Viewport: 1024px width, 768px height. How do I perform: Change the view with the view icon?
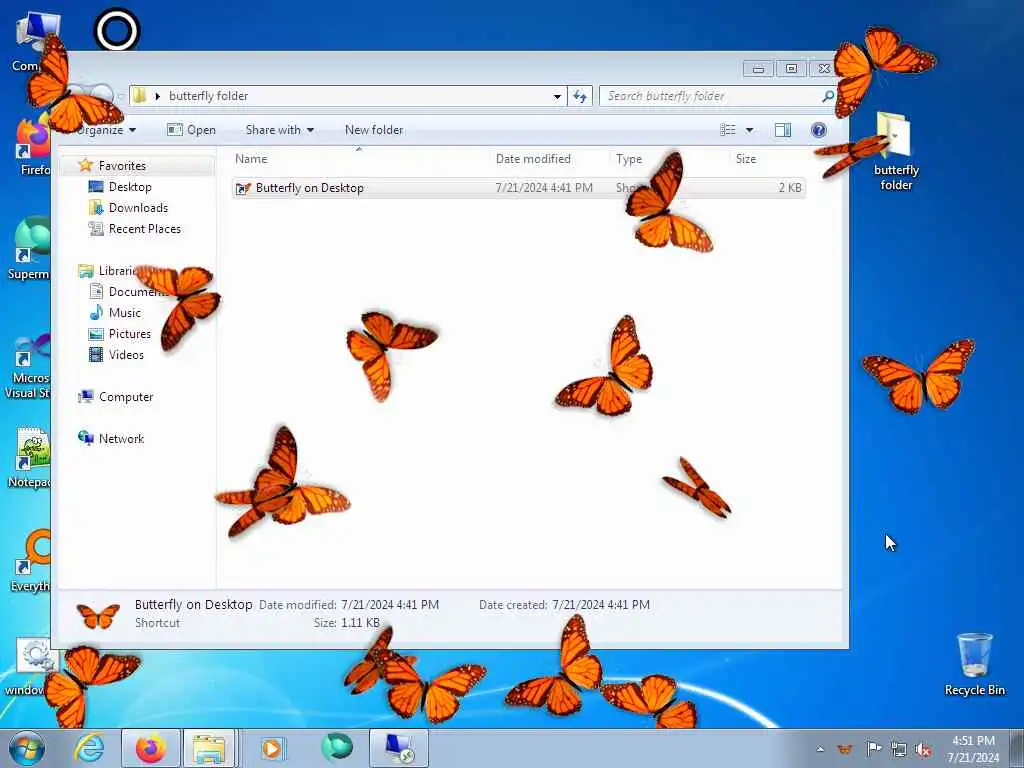coord(728,130)
